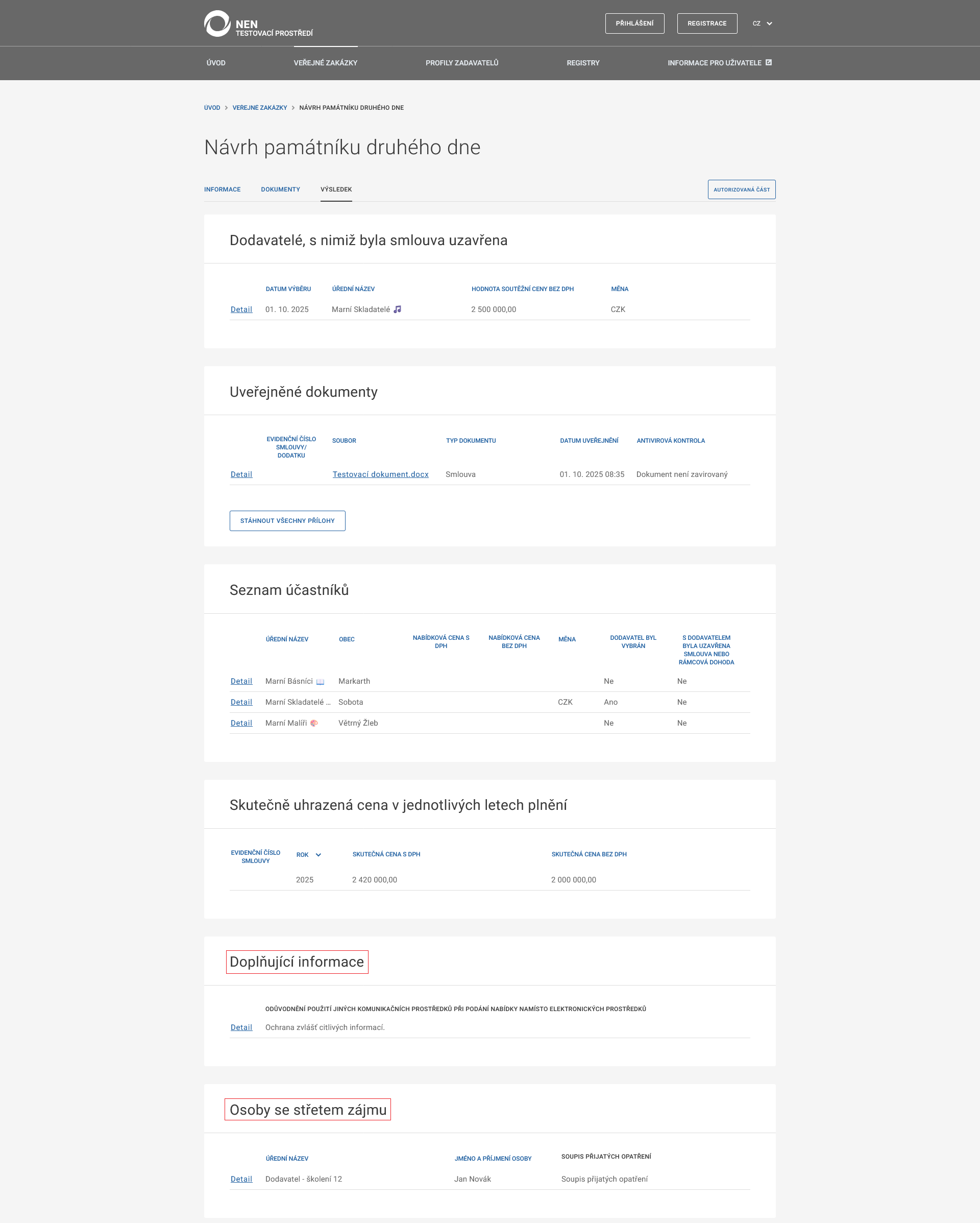980x1223 pixels.
Task: Switch to the Dokumenty tab
Action: (x=280, y=189)
